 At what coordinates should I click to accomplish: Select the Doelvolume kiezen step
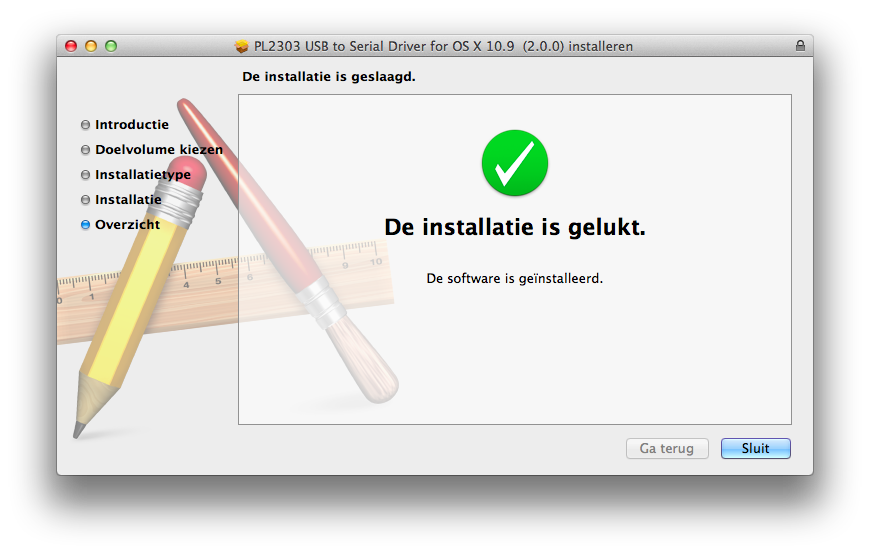(x=159, y=149)
